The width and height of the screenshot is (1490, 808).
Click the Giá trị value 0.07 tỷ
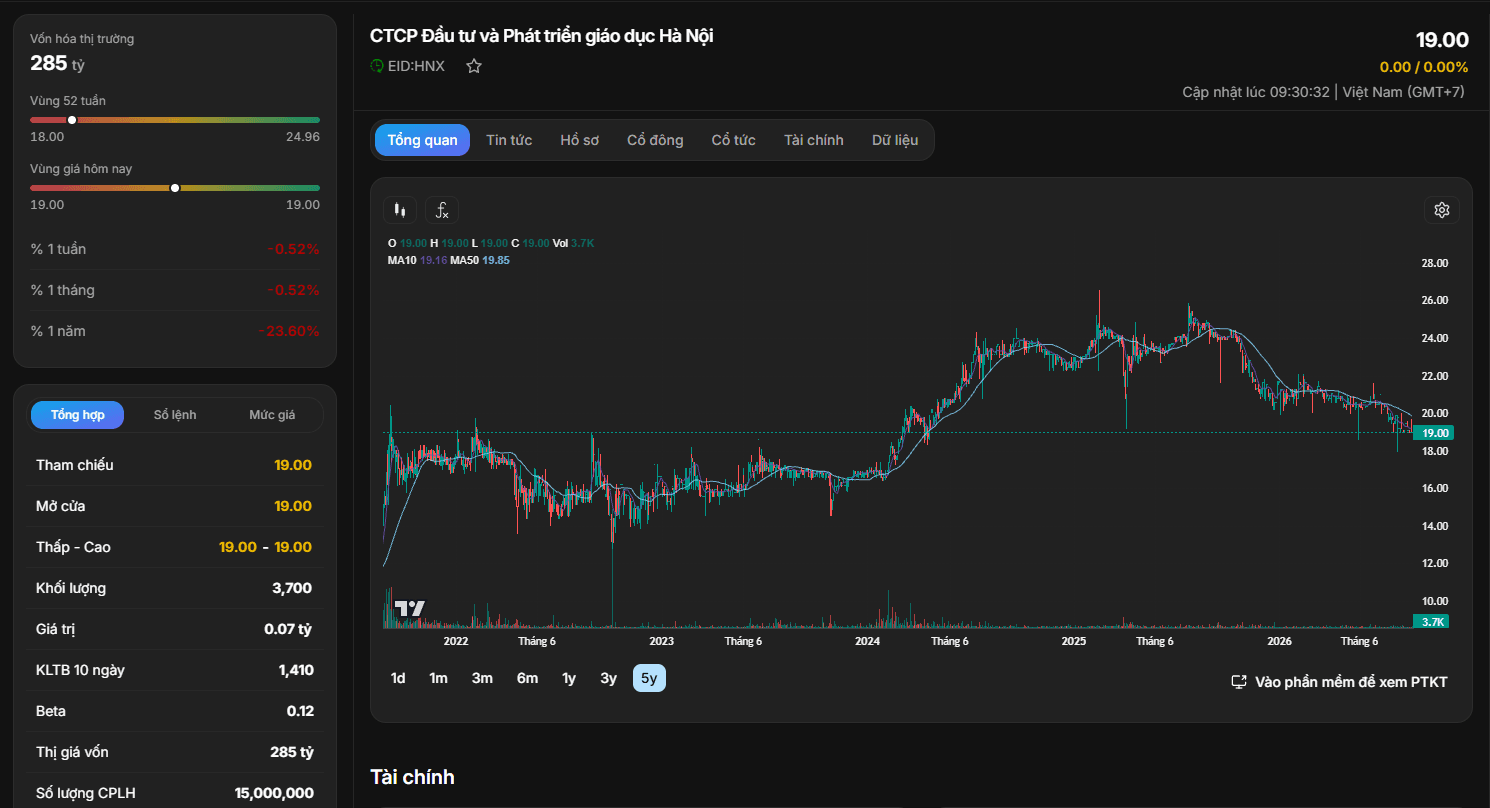pyautogui.click(x=288, y=629)
